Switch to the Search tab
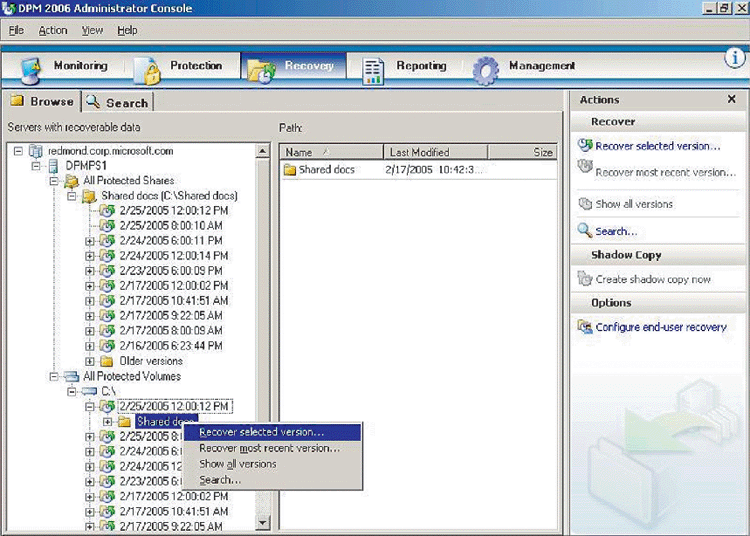The image size is (750, 536). tap(118, 102)
